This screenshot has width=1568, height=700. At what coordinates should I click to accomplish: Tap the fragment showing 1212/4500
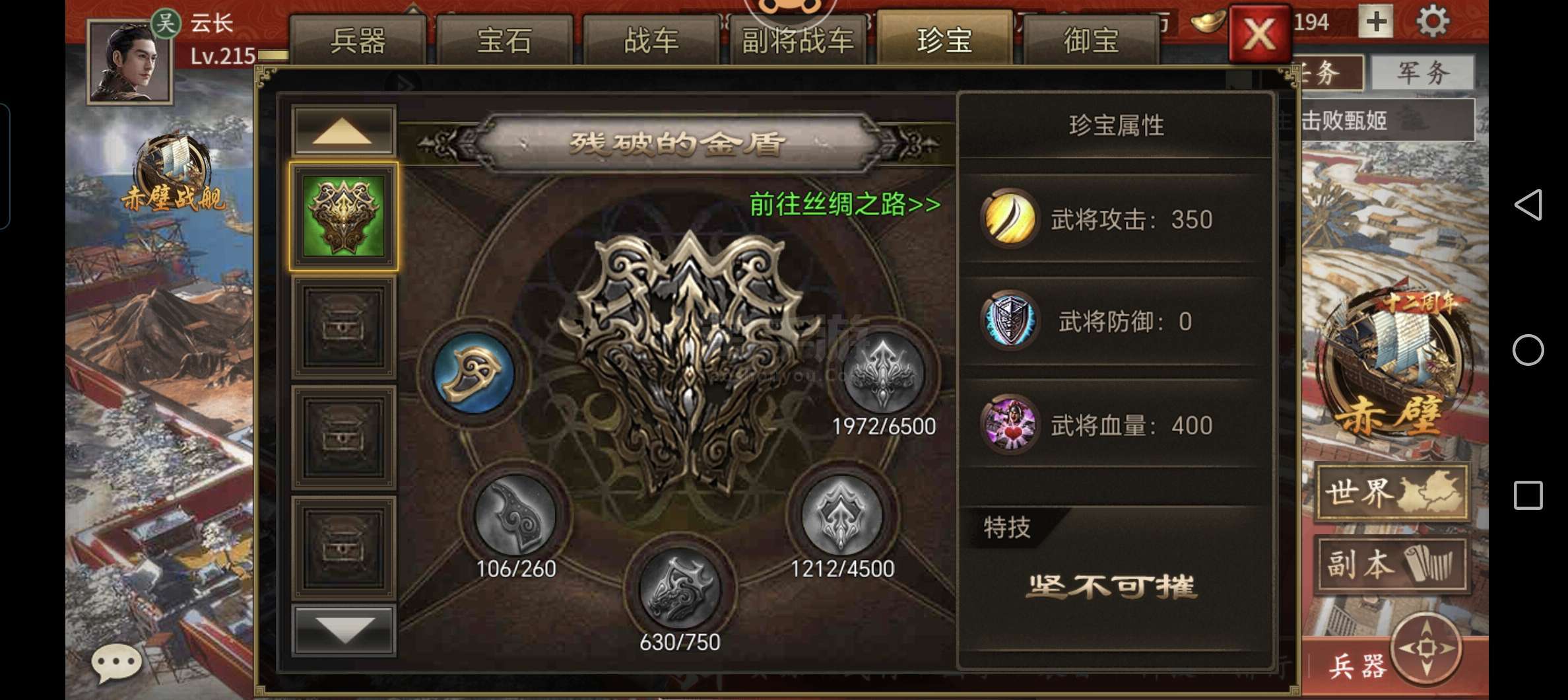[x=842, y=515]
